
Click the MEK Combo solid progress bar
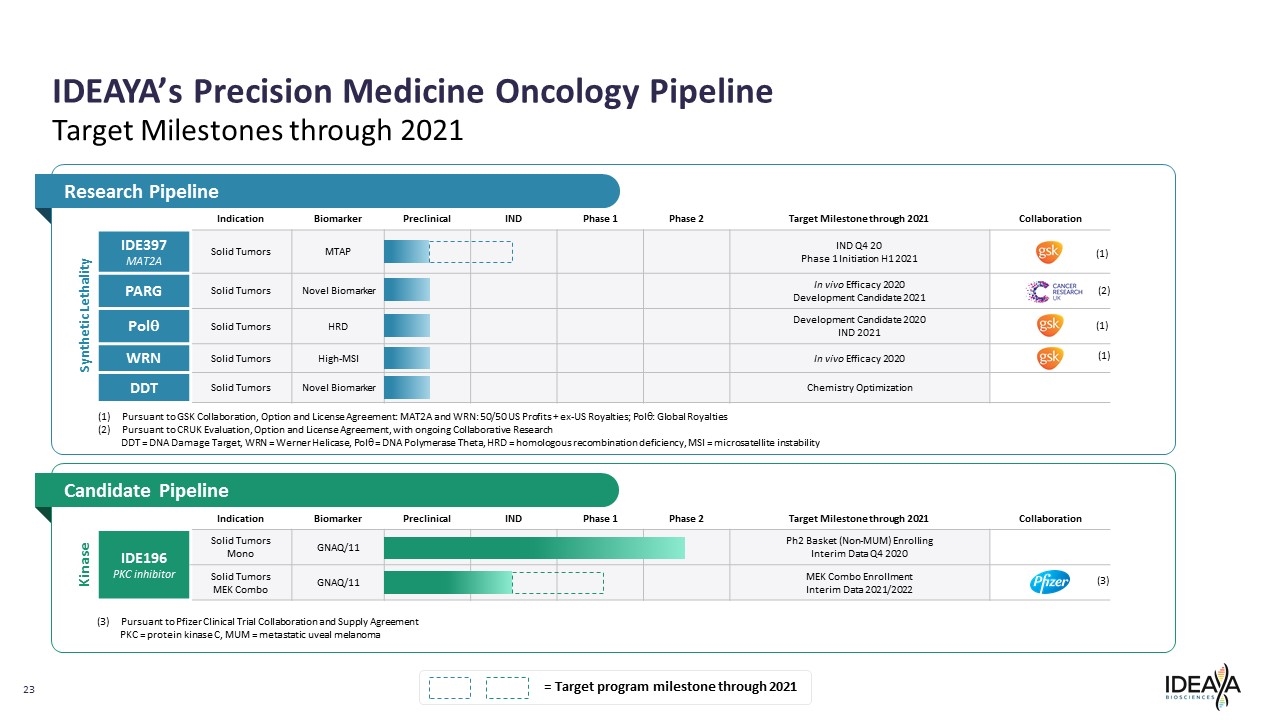pos(448,582)
